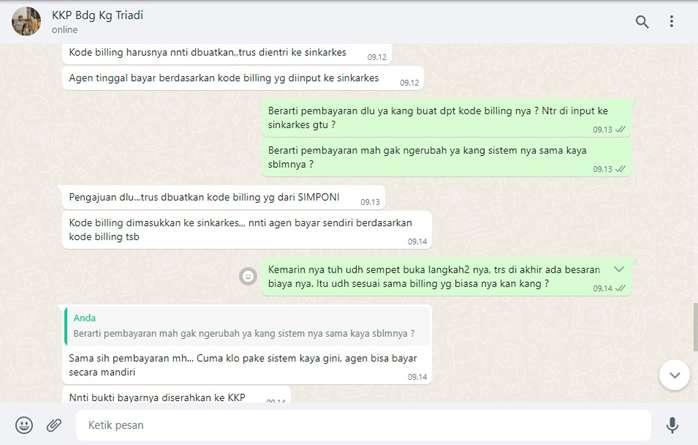This screenshot has height=445, width=698.
Task: Start voice message with microphone icon
Action: coord(672,425)
